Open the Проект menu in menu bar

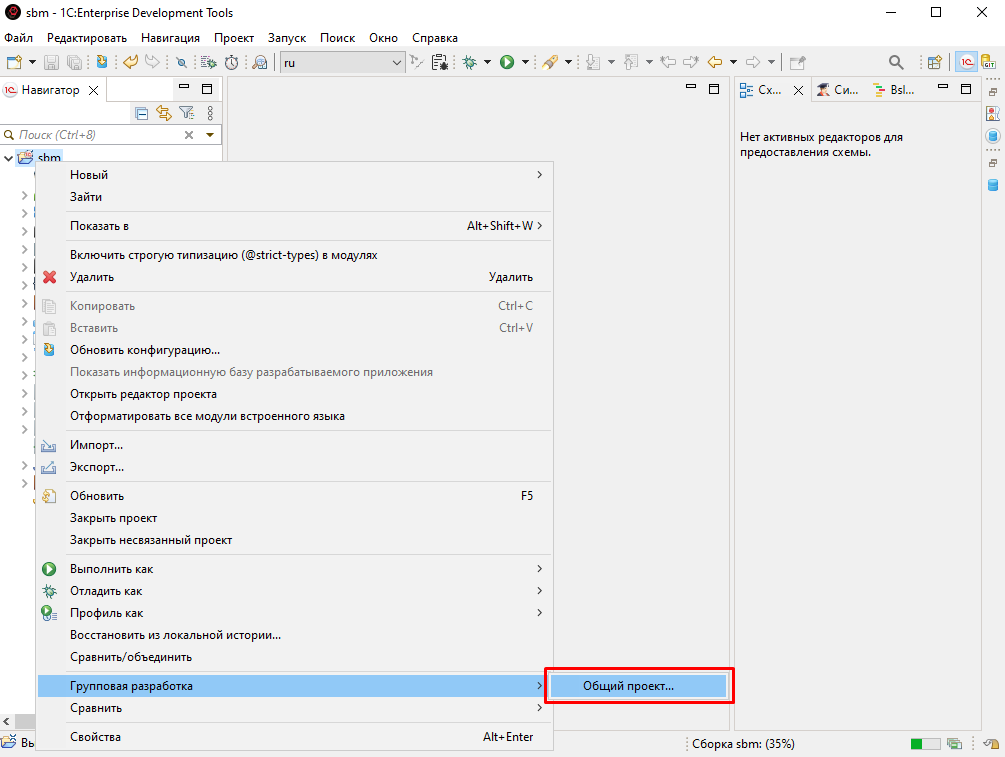[x=234, y=37]
